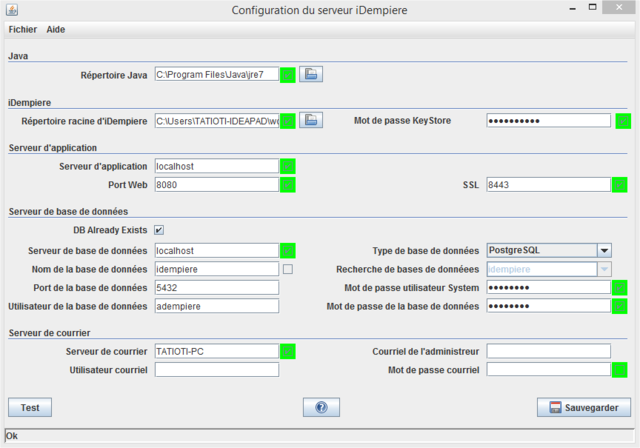Click the folder browse icon for Répertoire Java
640x448 pixels.
coord(311,74)
